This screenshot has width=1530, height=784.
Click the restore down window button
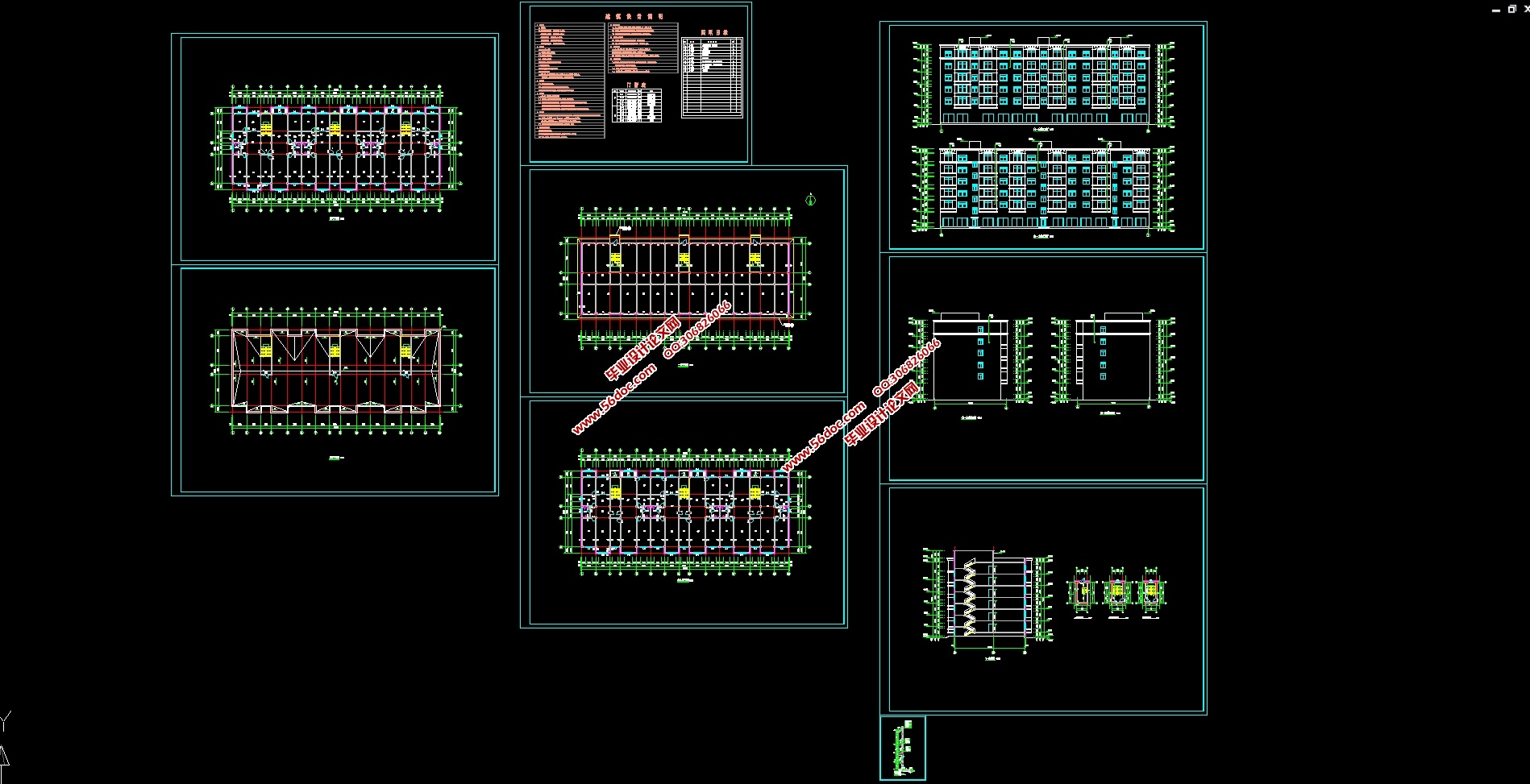pyautogui.click(x=1511, y=9)
